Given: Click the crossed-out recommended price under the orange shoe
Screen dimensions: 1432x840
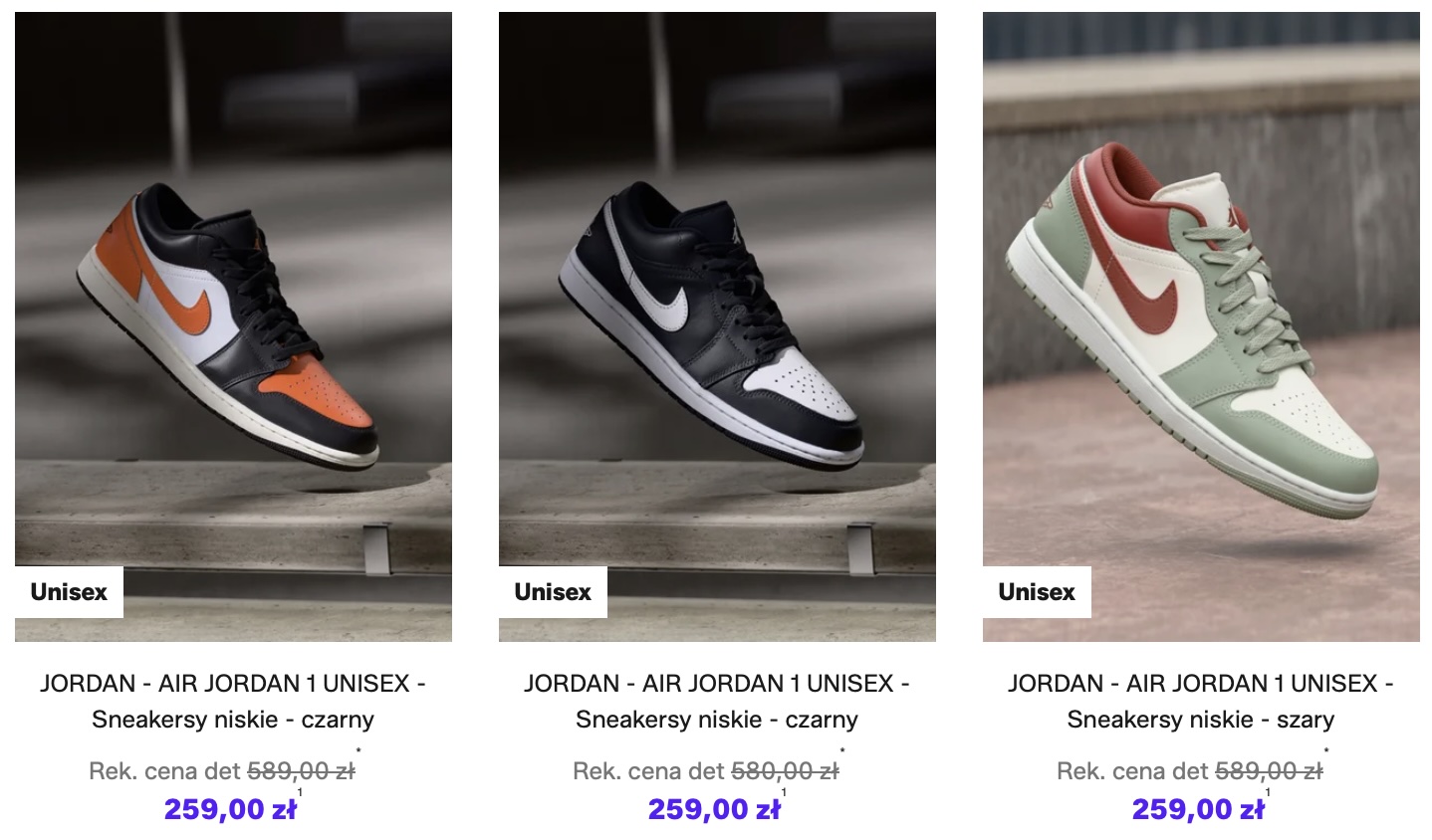Looking at the screenshot, I should (301, 771).
